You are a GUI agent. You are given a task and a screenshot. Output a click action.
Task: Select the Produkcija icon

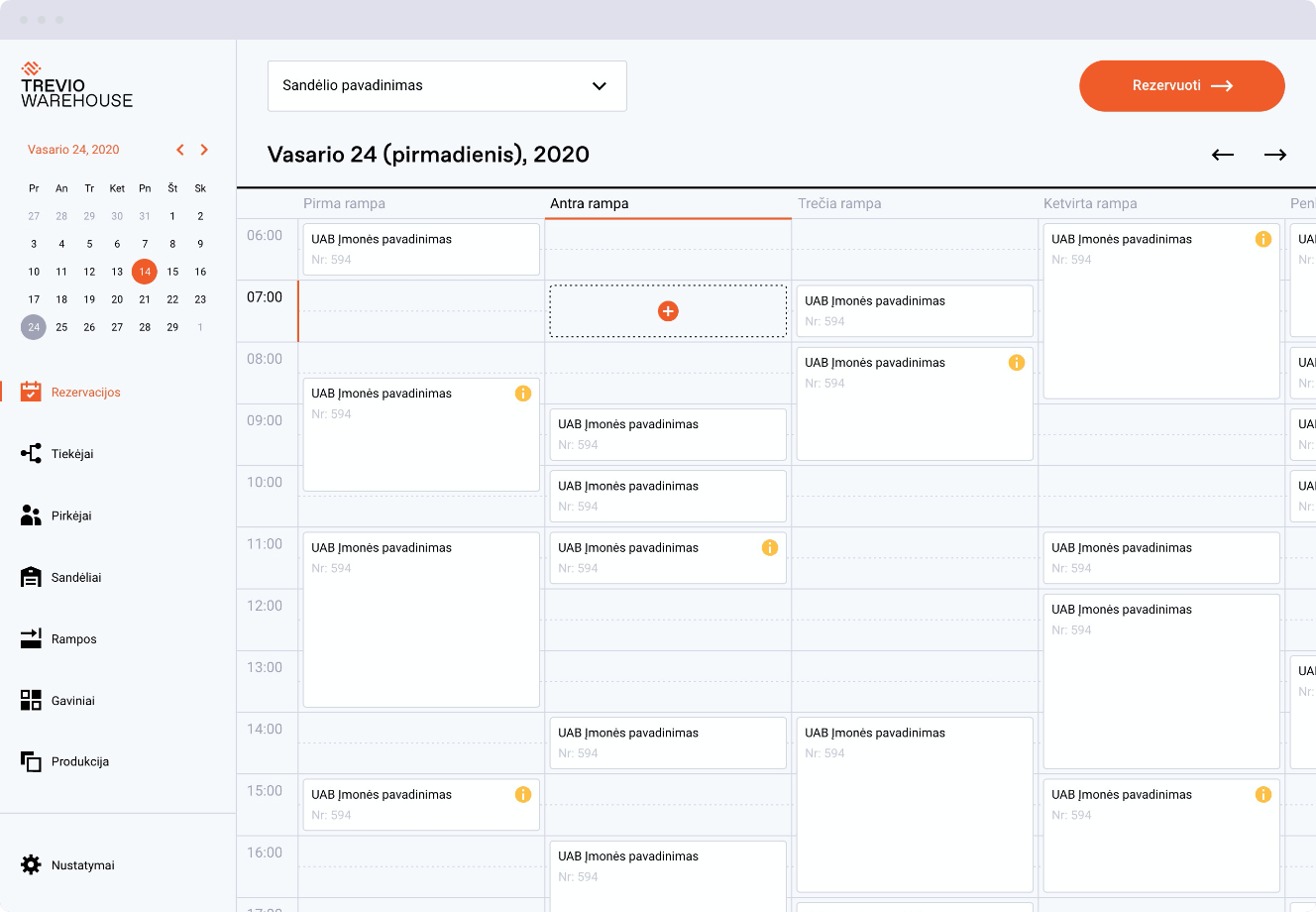click(31, 761)
